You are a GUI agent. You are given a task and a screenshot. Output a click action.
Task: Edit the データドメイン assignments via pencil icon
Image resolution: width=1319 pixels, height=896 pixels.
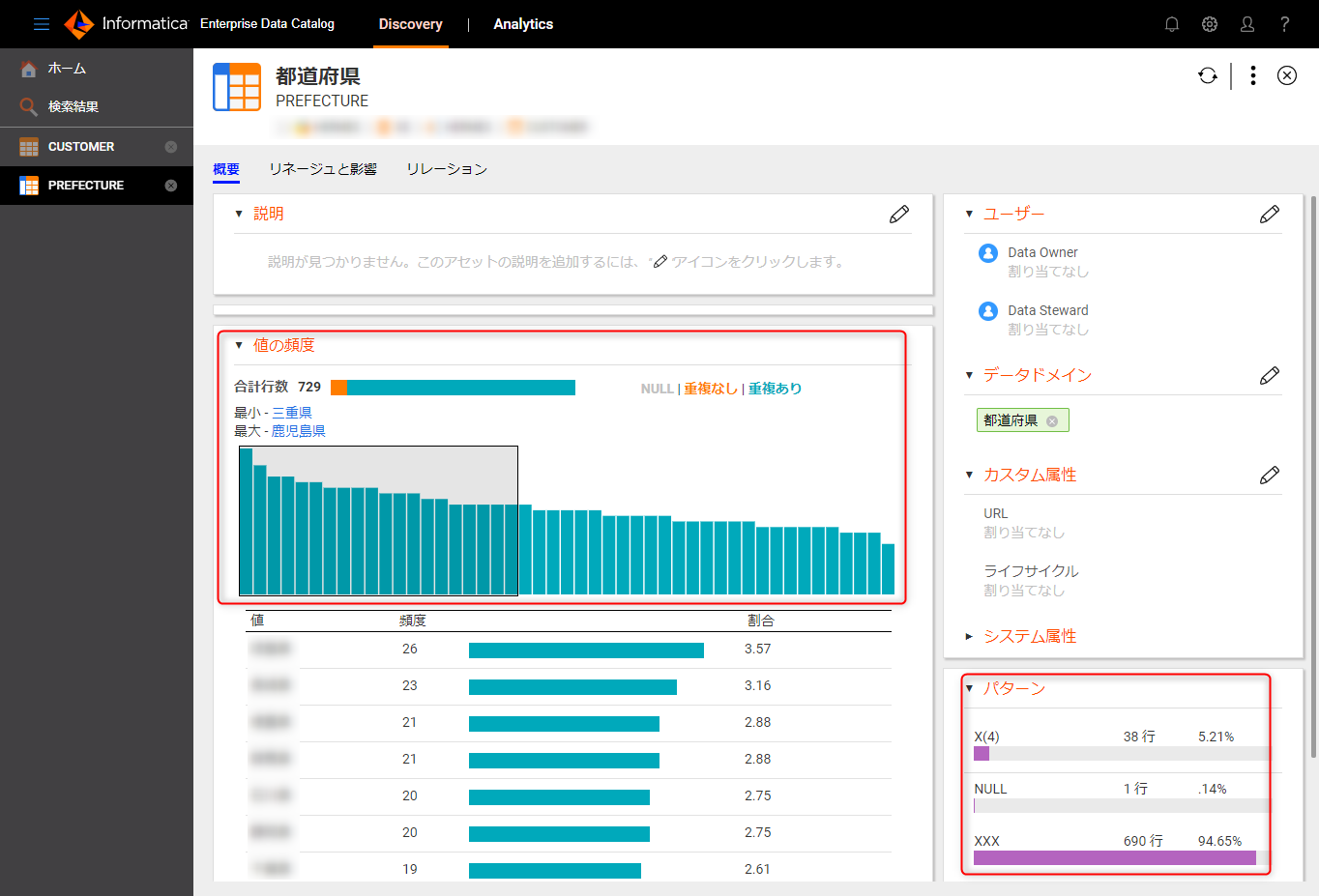coord(1270,375)
